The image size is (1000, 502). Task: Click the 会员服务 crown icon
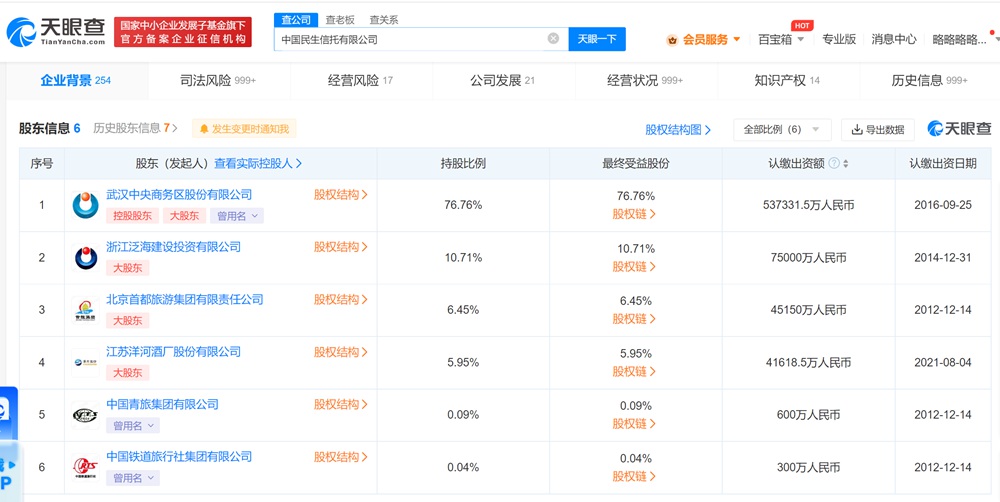(672, 40)
